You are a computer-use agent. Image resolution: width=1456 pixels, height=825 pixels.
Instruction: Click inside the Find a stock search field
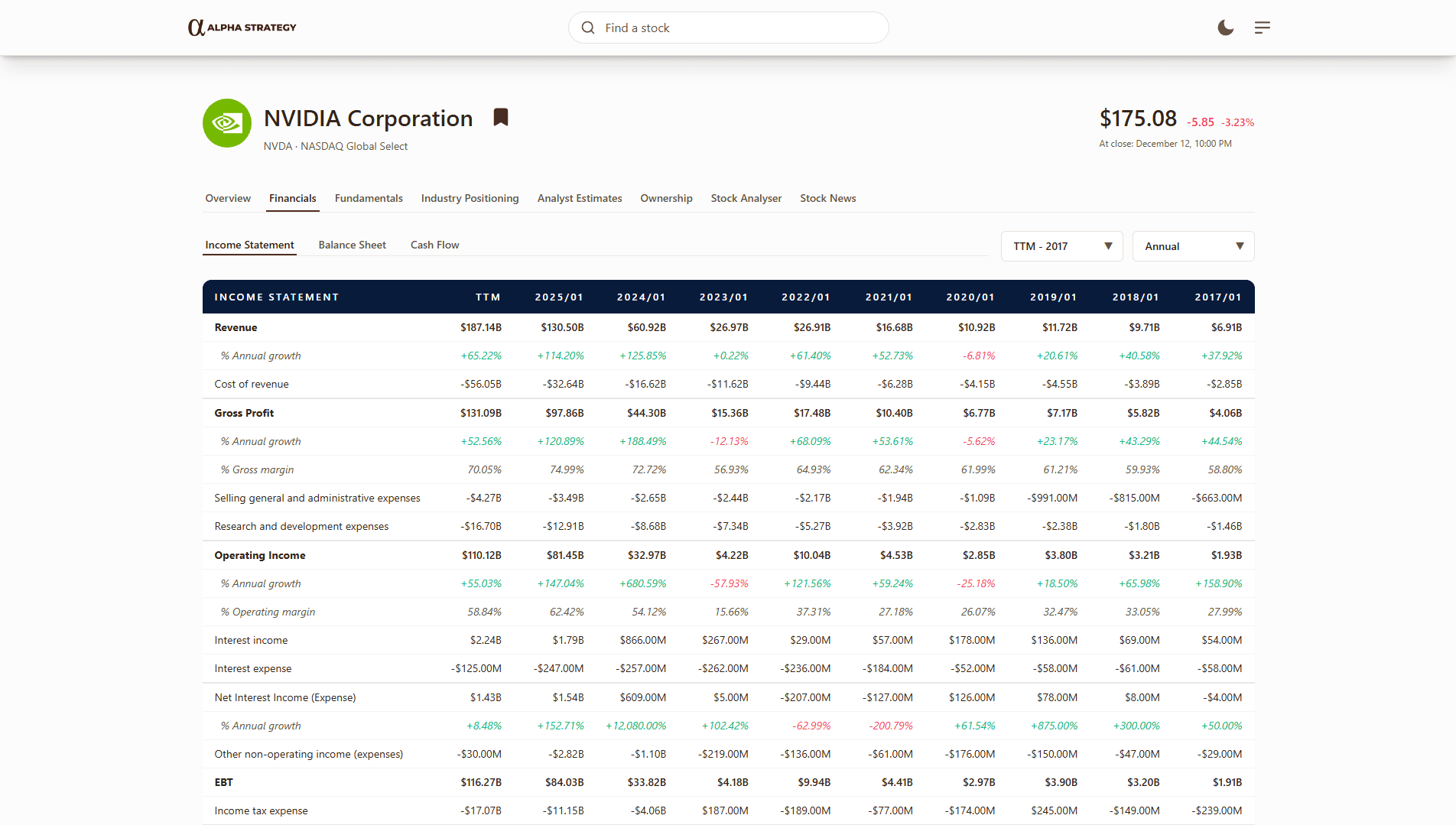pos(726,28)
